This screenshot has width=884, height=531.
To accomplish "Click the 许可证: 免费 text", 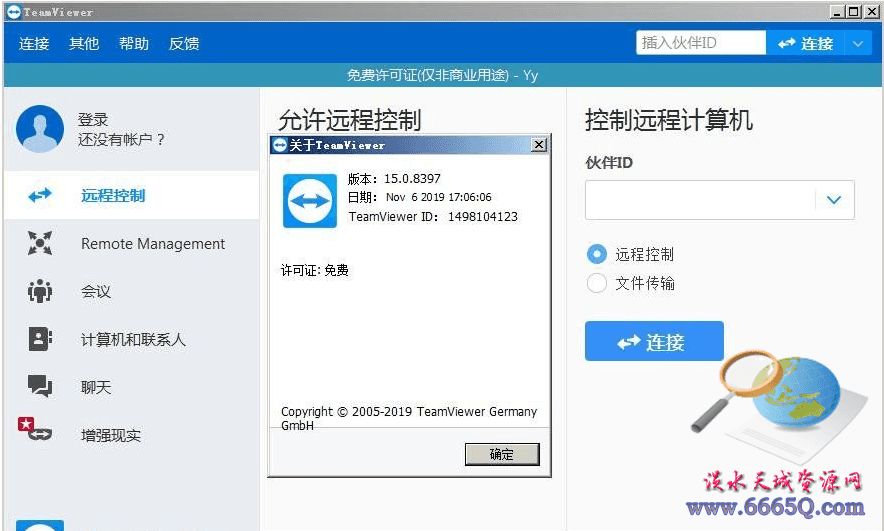I will [x=315, y=271].
